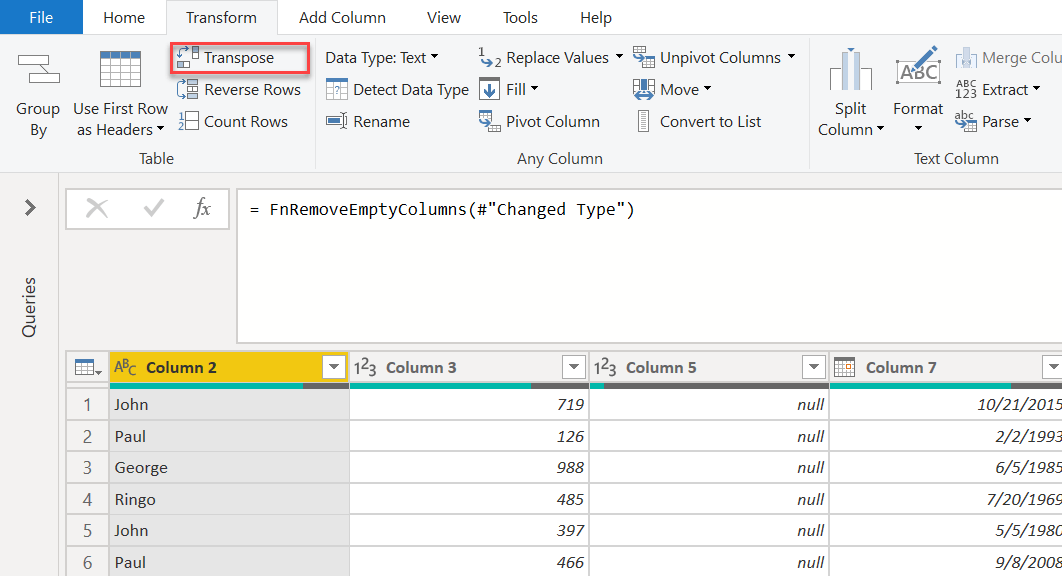Confirm formula with the checkmark icon

click(154, 208)
